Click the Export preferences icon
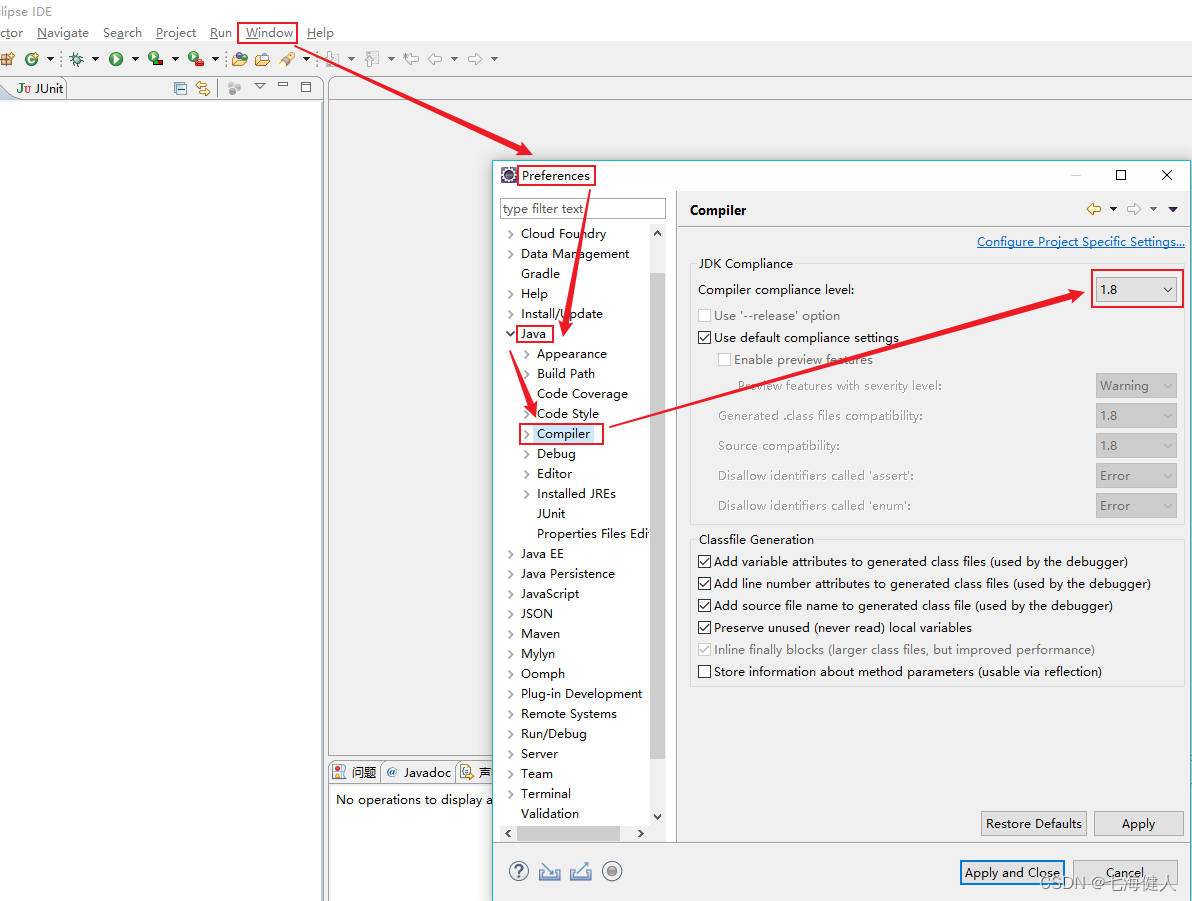 point(581,871)
